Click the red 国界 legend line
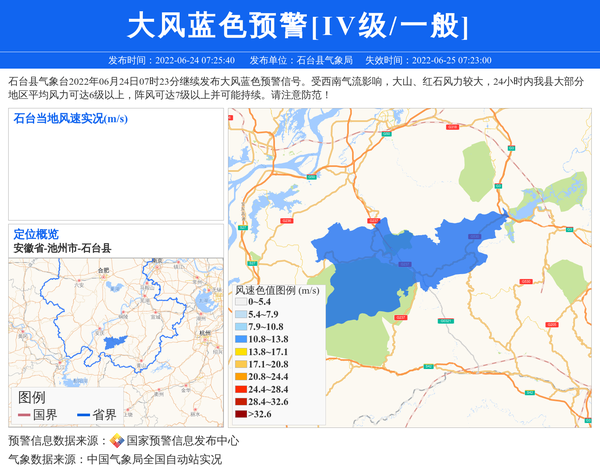The height and width of the screenshot is (471, 600). [x=24, y=415]
